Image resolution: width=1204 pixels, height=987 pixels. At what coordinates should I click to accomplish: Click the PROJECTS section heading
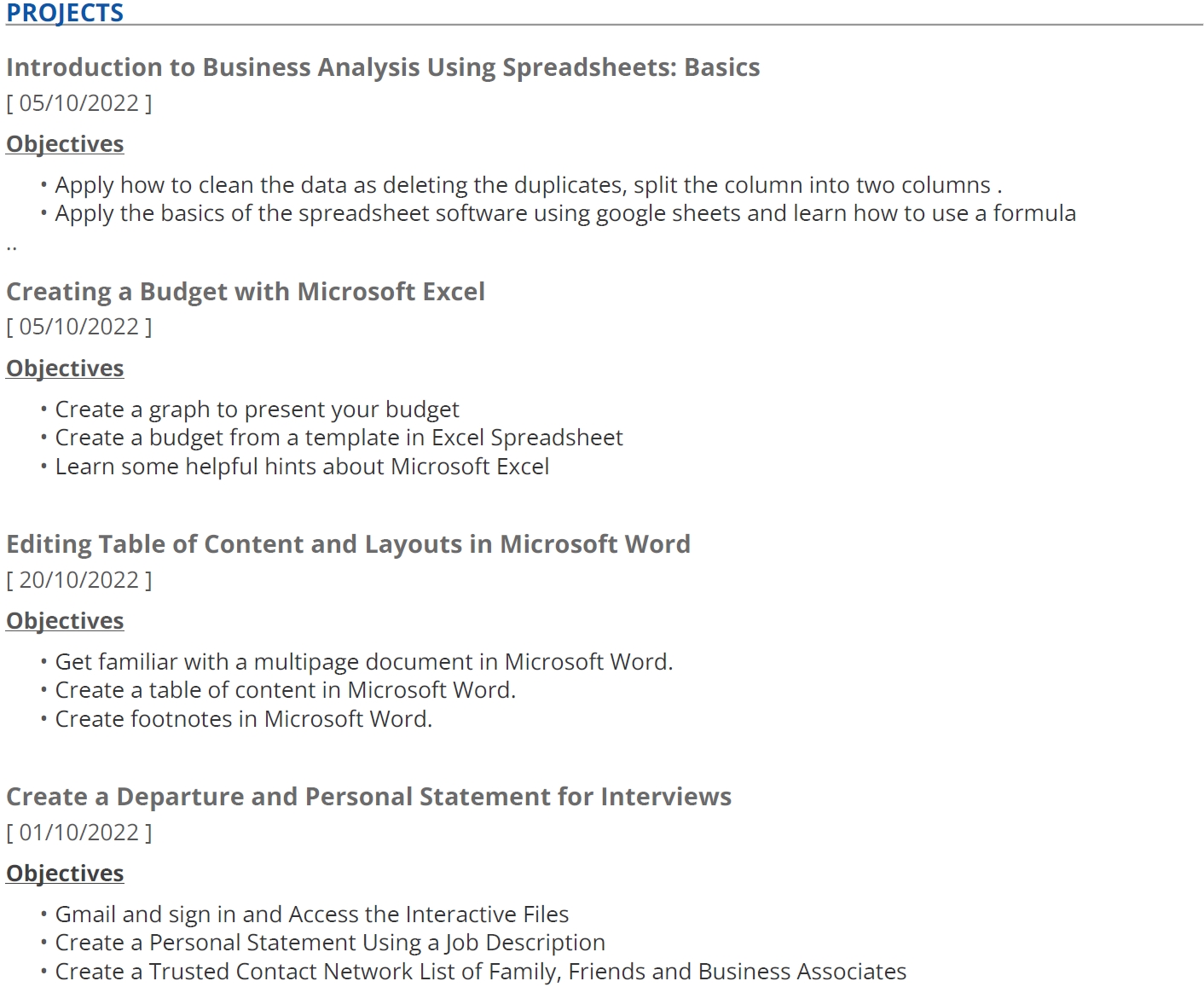pyautogui.click(x=65, y=13)
